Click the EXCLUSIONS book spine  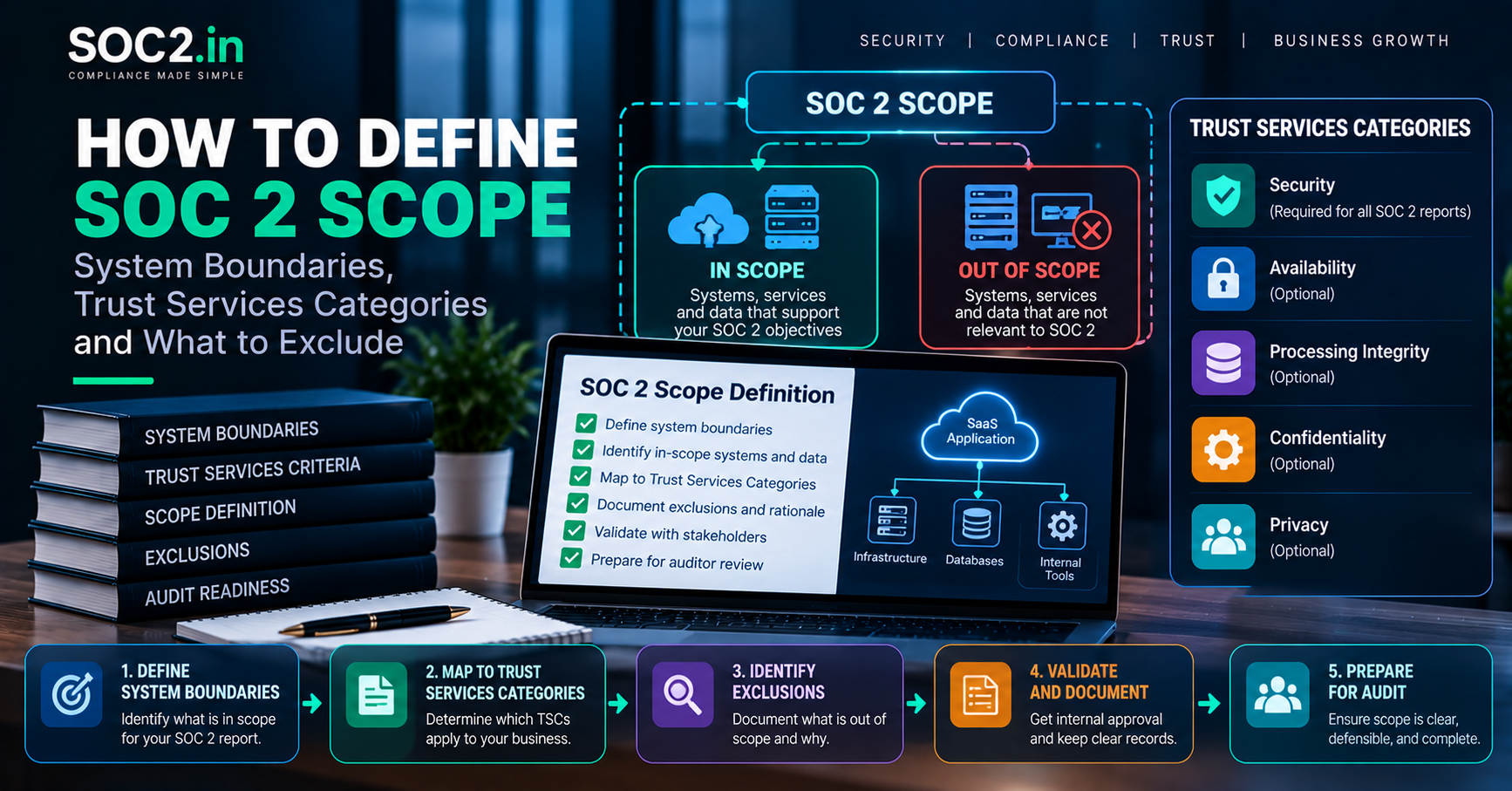(197, 554)
